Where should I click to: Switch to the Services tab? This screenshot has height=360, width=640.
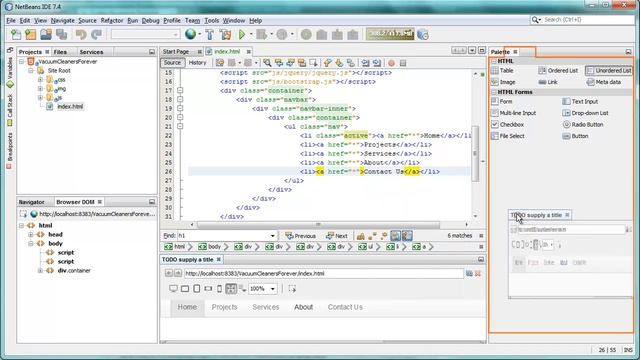91,52
